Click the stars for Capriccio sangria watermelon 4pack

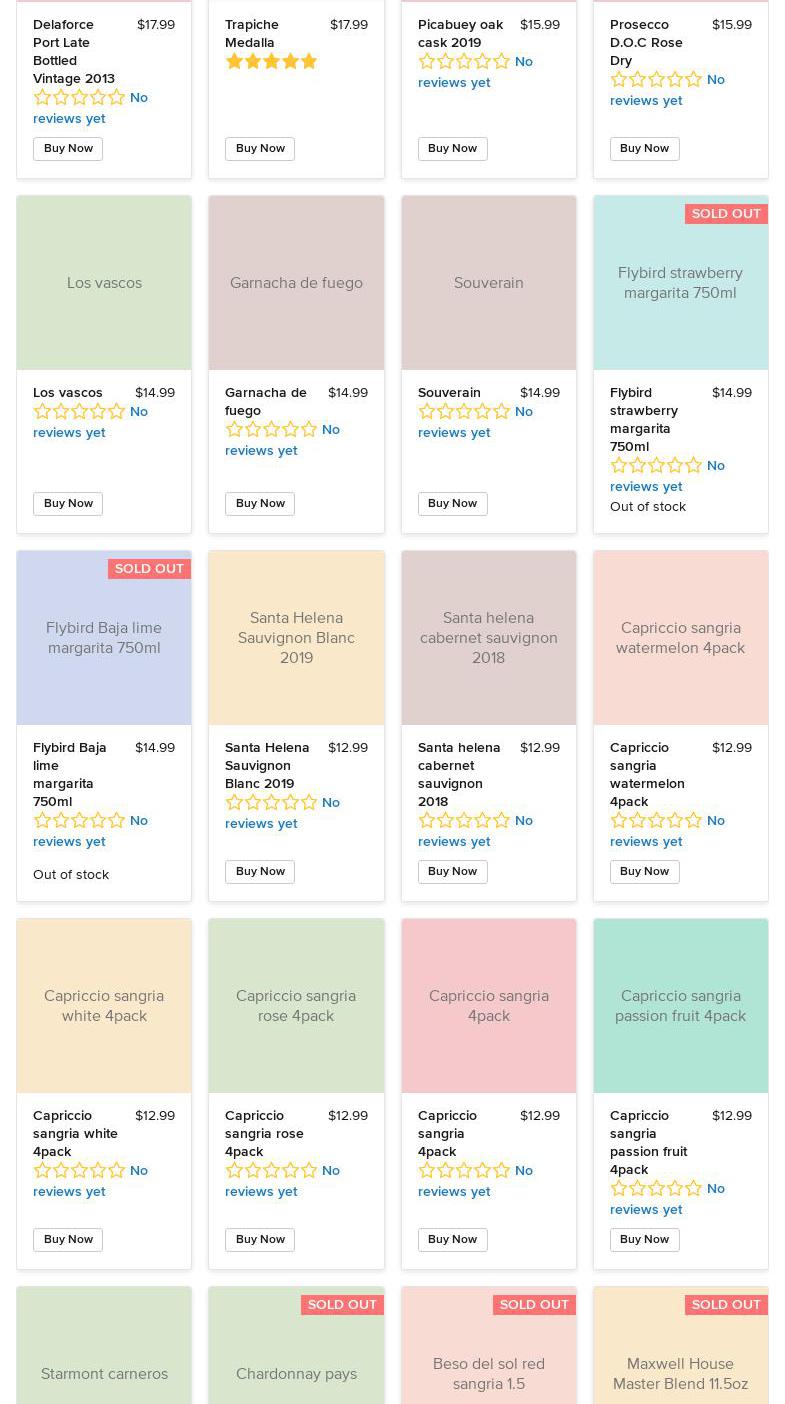tap(656, 821)
